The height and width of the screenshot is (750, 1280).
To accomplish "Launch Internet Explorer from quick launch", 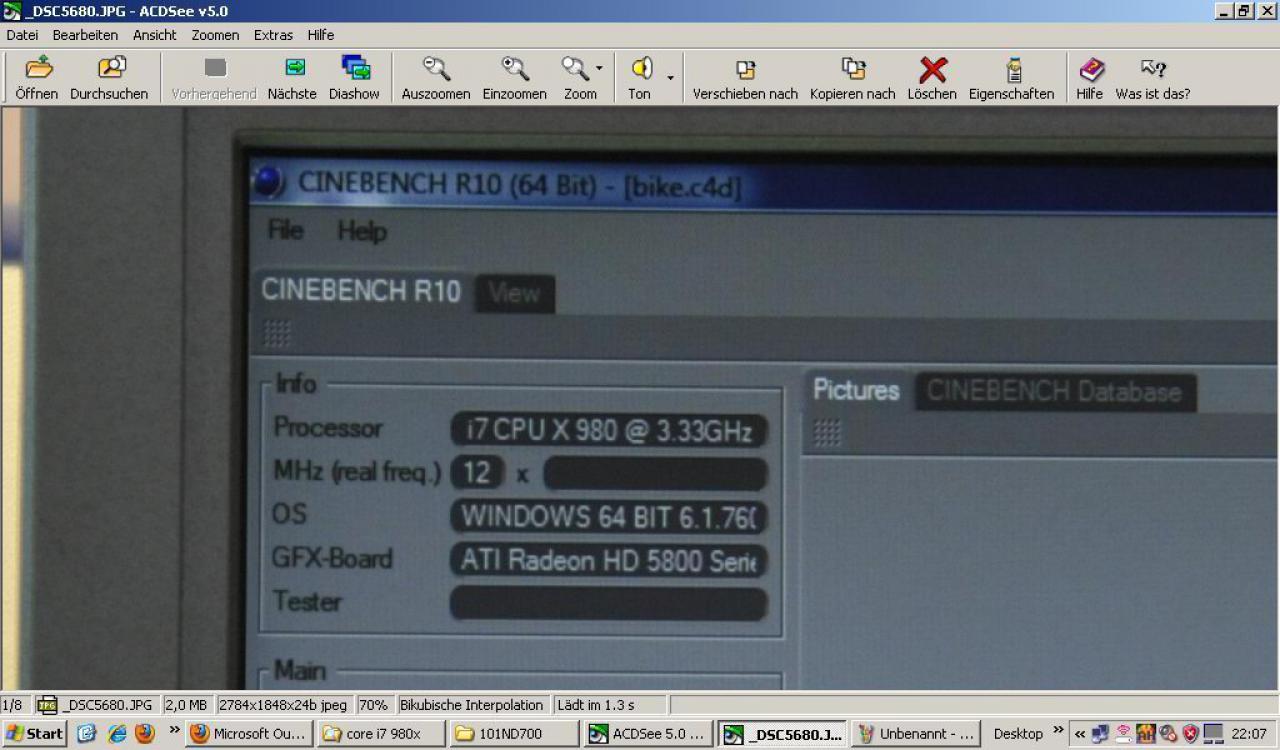I will point(117,733).
